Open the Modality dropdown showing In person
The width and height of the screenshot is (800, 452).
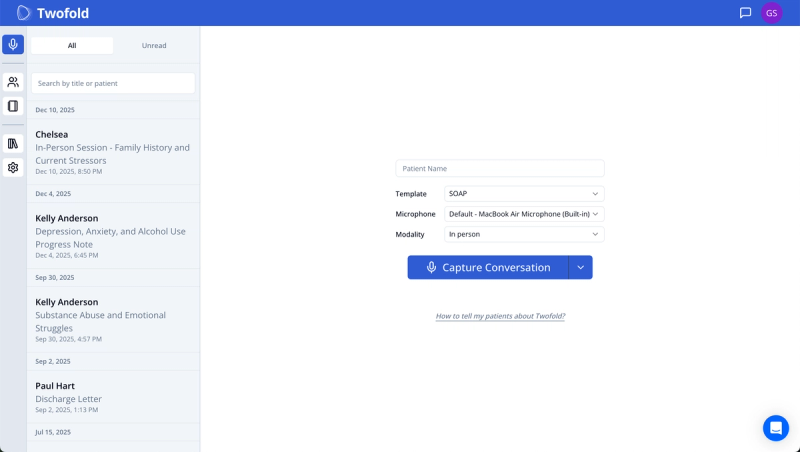tap(524, 234)
